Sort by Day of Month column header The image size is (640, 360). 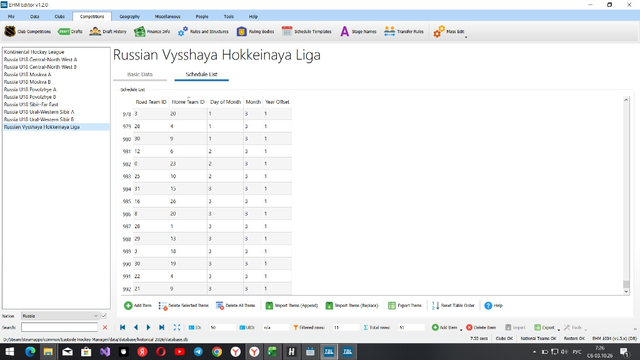click(x=225, y=102)
